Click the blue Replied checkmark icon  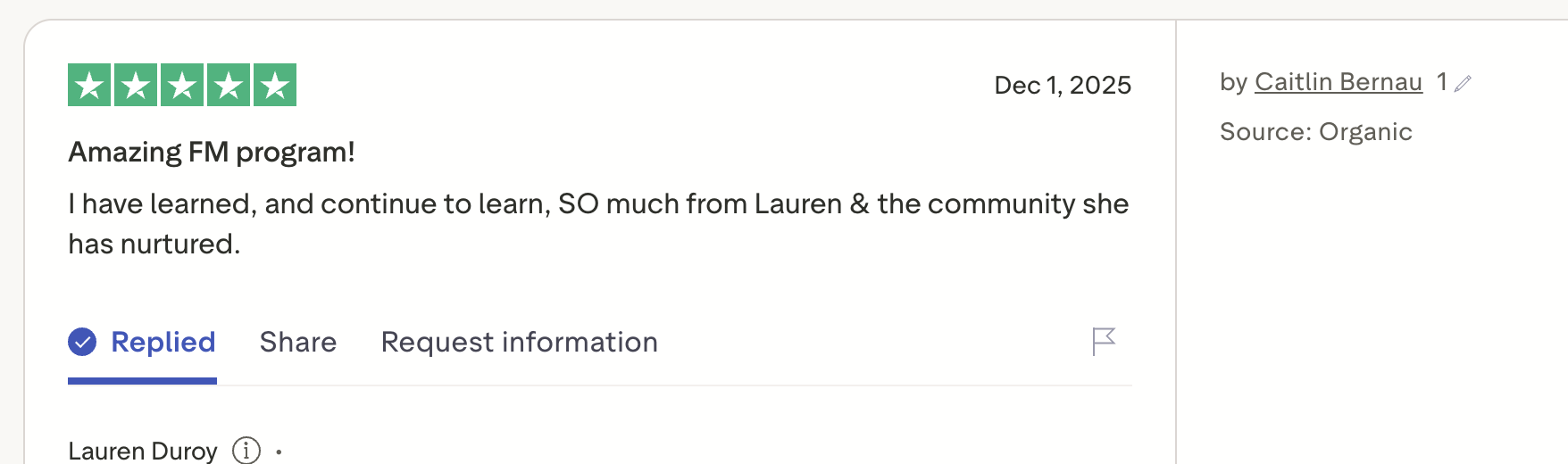click(x=82, y=342)
